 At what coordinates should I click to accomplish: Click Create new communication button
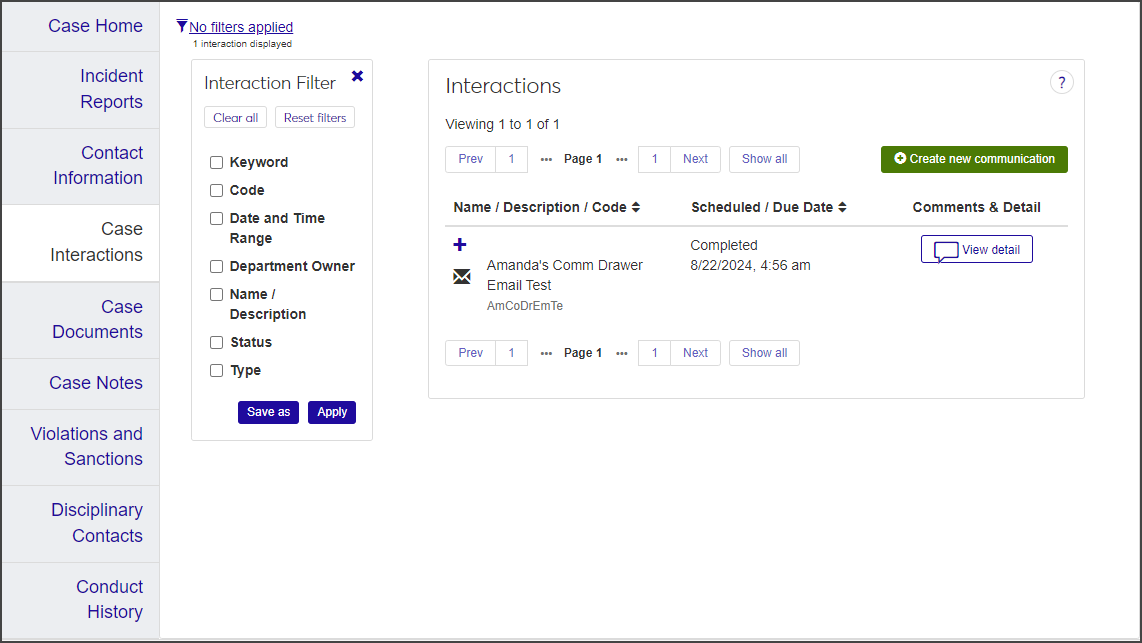pyautogui.click(x=973, y=159)
